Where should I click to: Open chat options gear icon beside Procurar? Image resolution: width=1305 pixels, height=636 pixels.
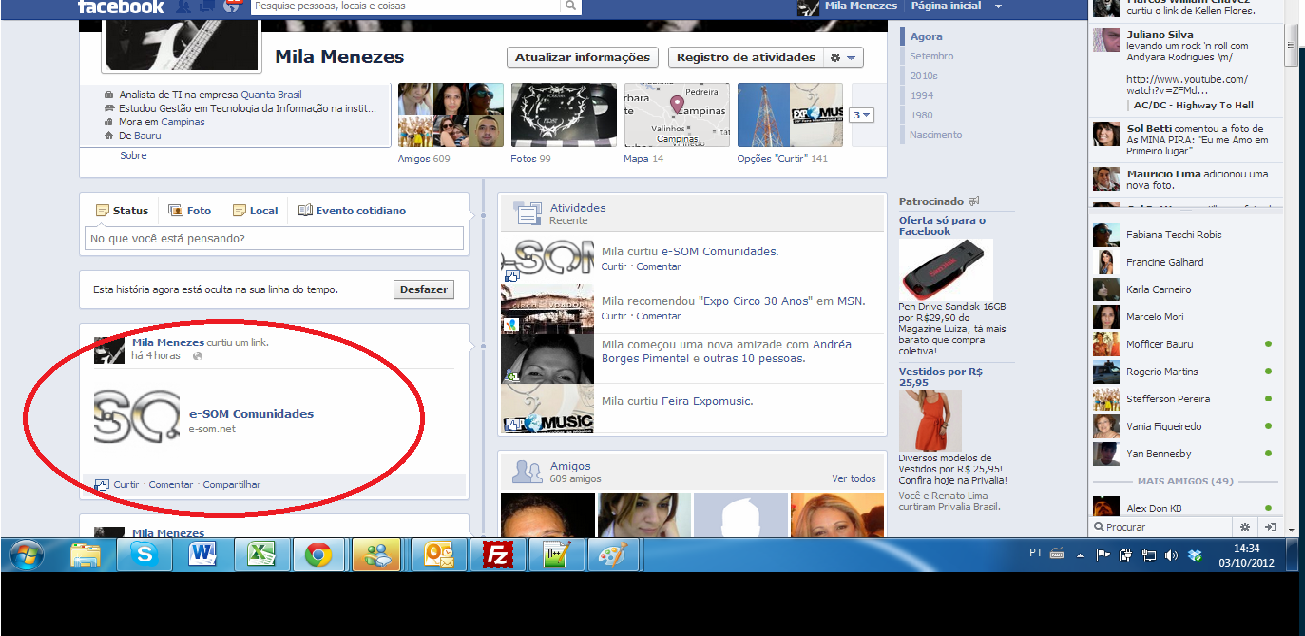pos(1245,527)
